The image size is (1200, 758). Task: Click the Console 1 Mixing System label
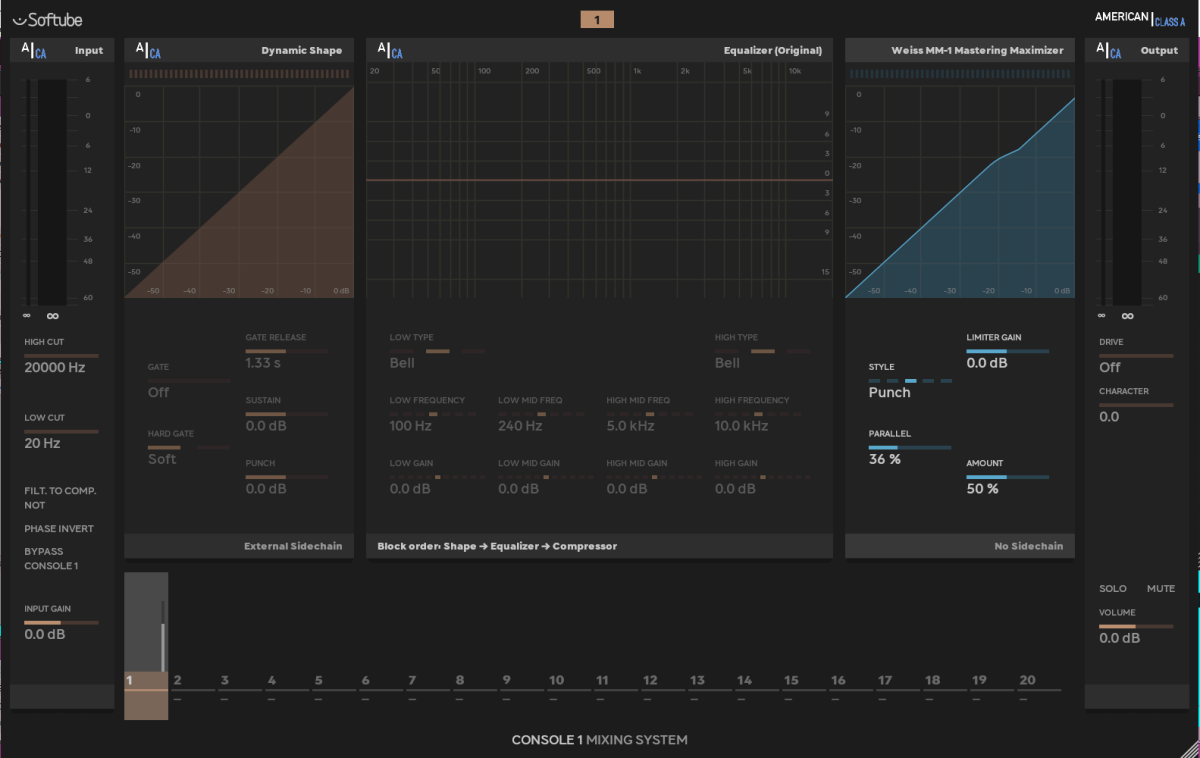599,740
